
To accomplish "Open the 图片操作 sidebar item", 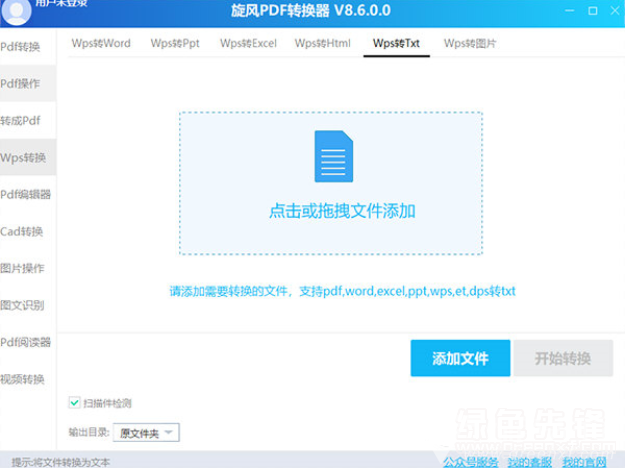I will tap(28, 268).
